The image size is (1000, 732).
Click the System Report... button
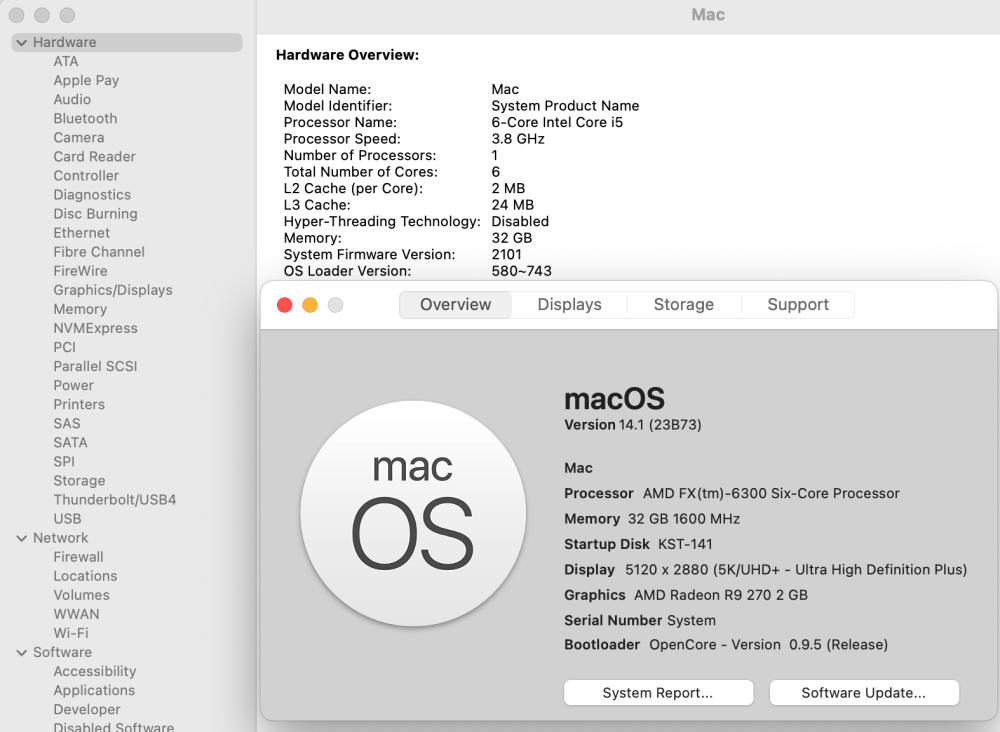tap(658, 692)
